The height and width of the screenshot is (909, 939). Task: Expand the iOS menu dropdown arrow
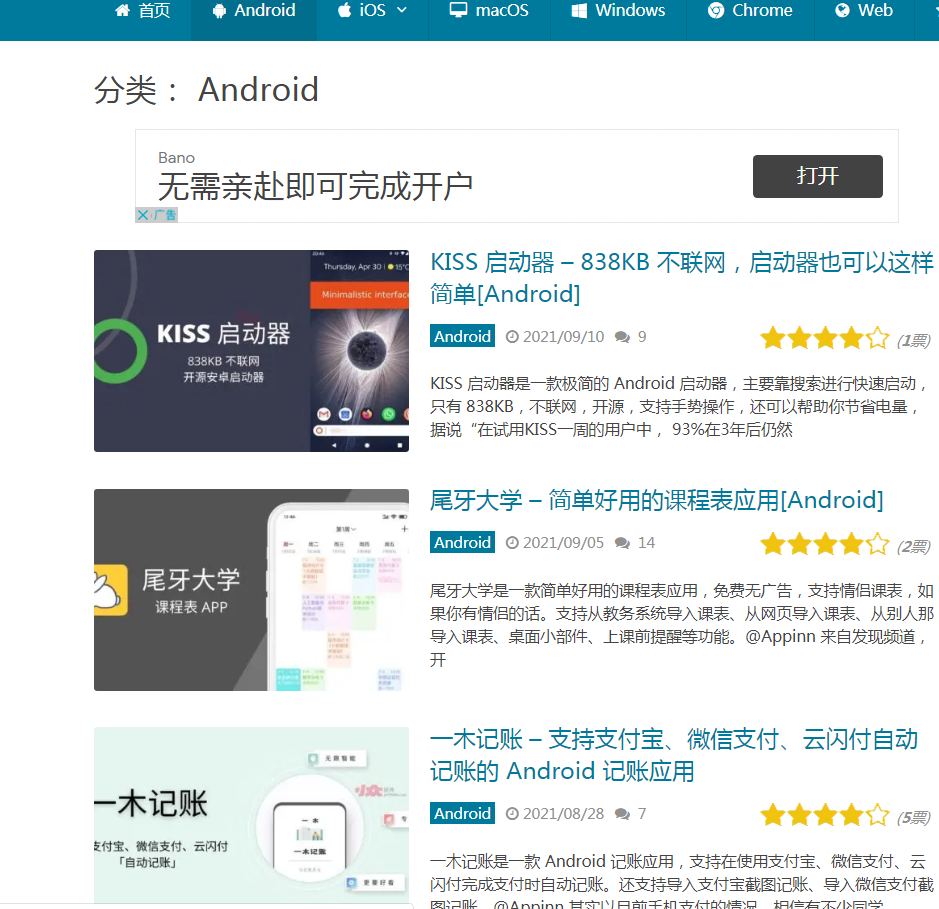coord(402,10)
